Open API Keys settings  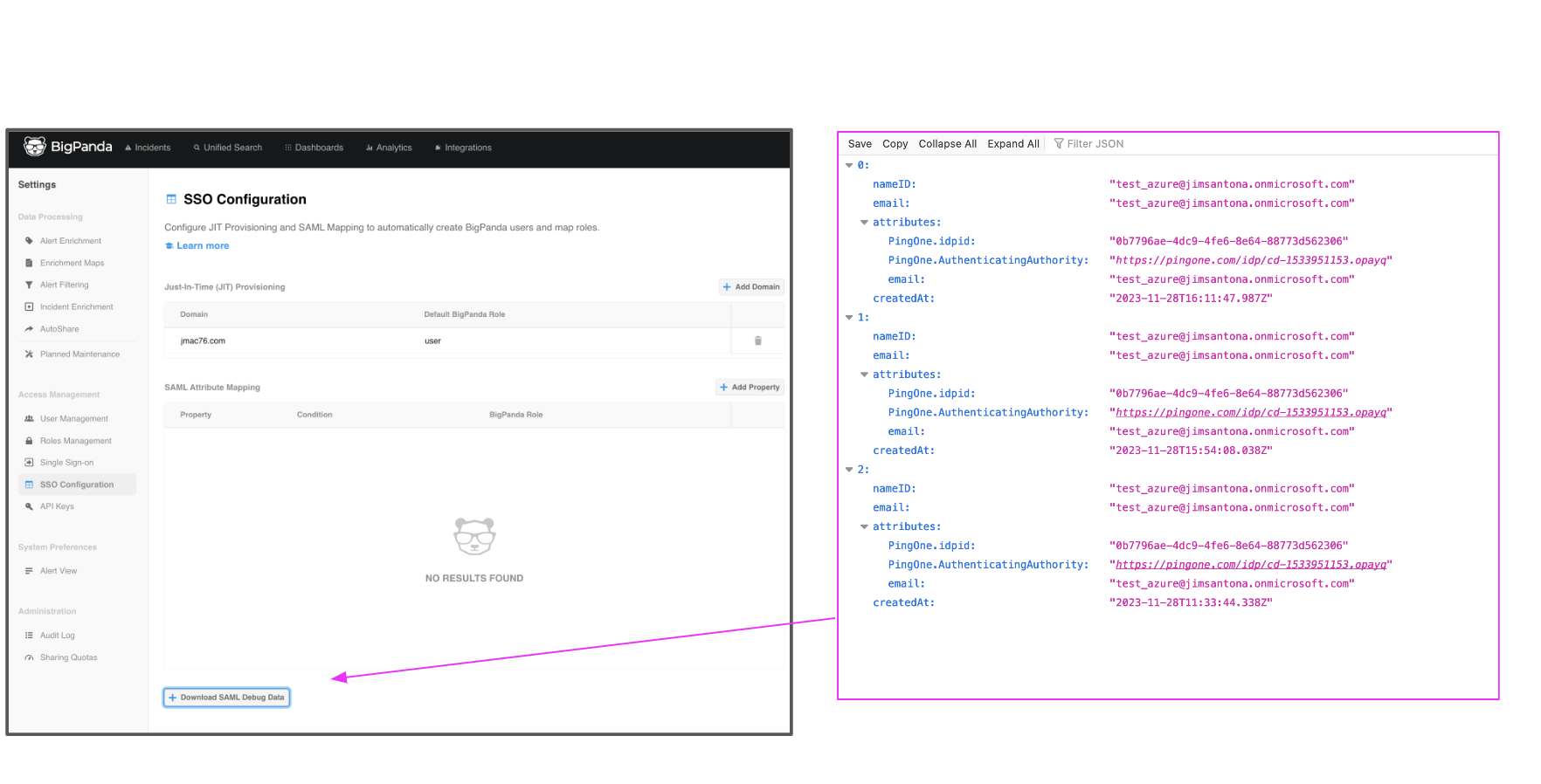pyautogui.click(x=57, y=506)
